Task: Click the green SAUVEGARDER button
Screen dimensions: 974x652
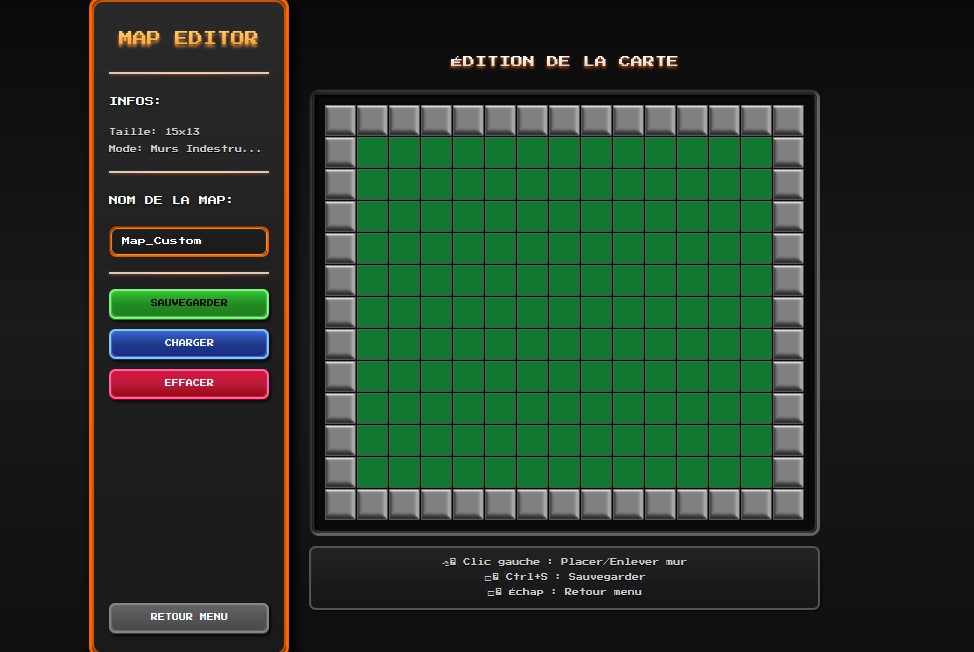Action: tap(189, 303)
